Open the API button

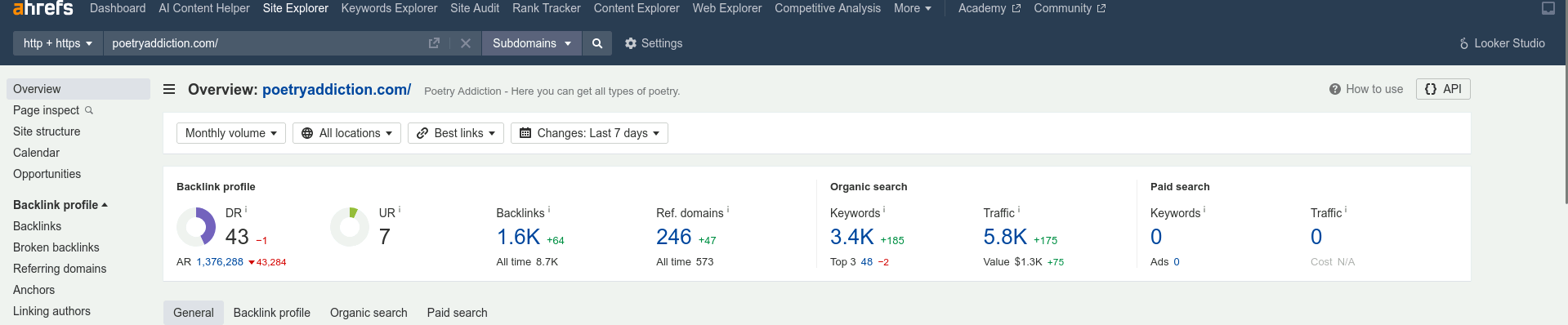coord(1443,89)
